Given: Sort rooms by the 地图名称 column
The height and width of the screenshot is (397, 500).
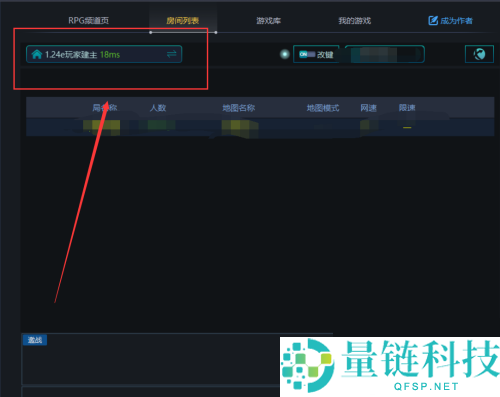Looking at the screenshot, I should [x=239, y=108].
